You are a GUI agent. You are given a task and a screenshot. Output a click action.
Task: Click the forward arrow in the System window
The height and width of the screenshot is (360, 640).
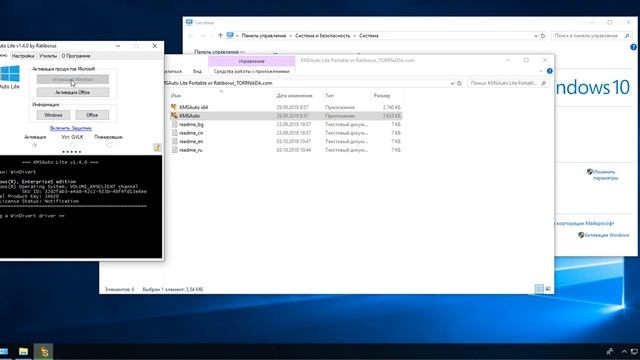202,36
